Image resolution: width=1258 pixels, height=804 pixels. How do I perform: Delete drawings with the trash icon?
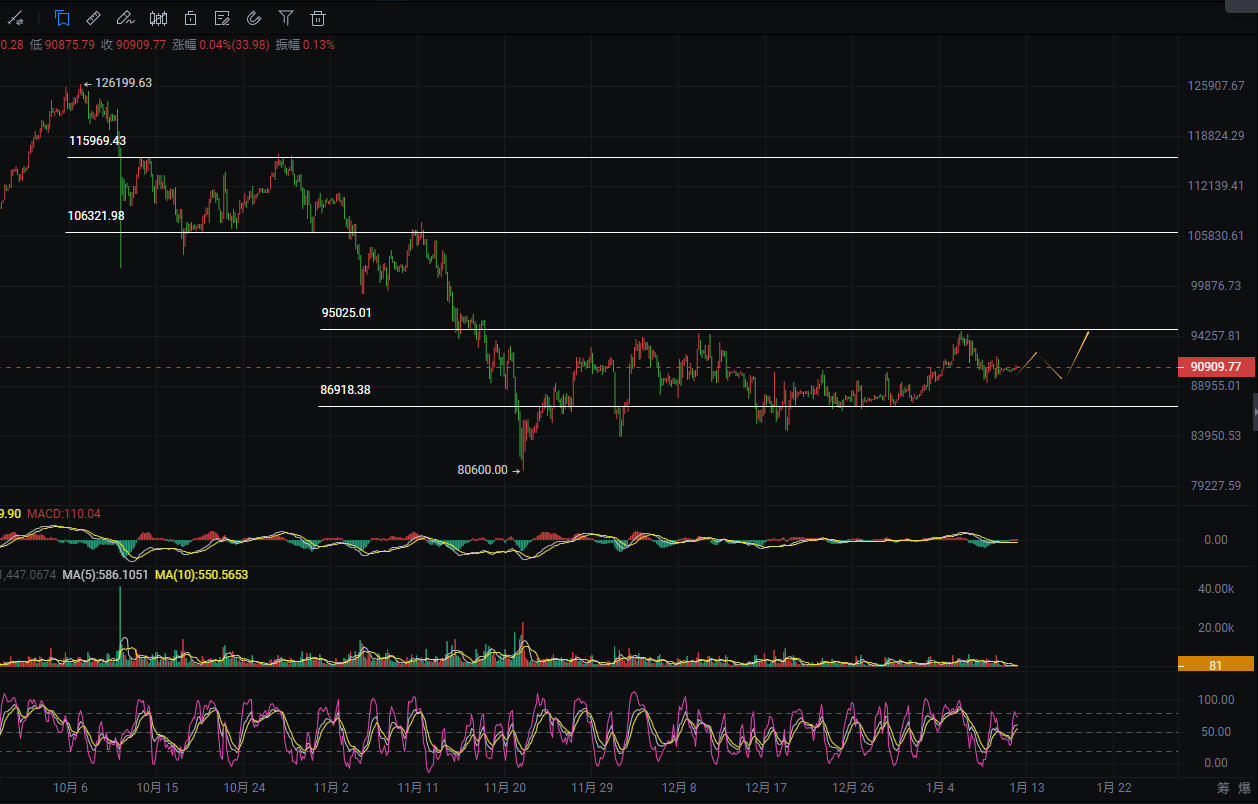click(x=318, y=18)
